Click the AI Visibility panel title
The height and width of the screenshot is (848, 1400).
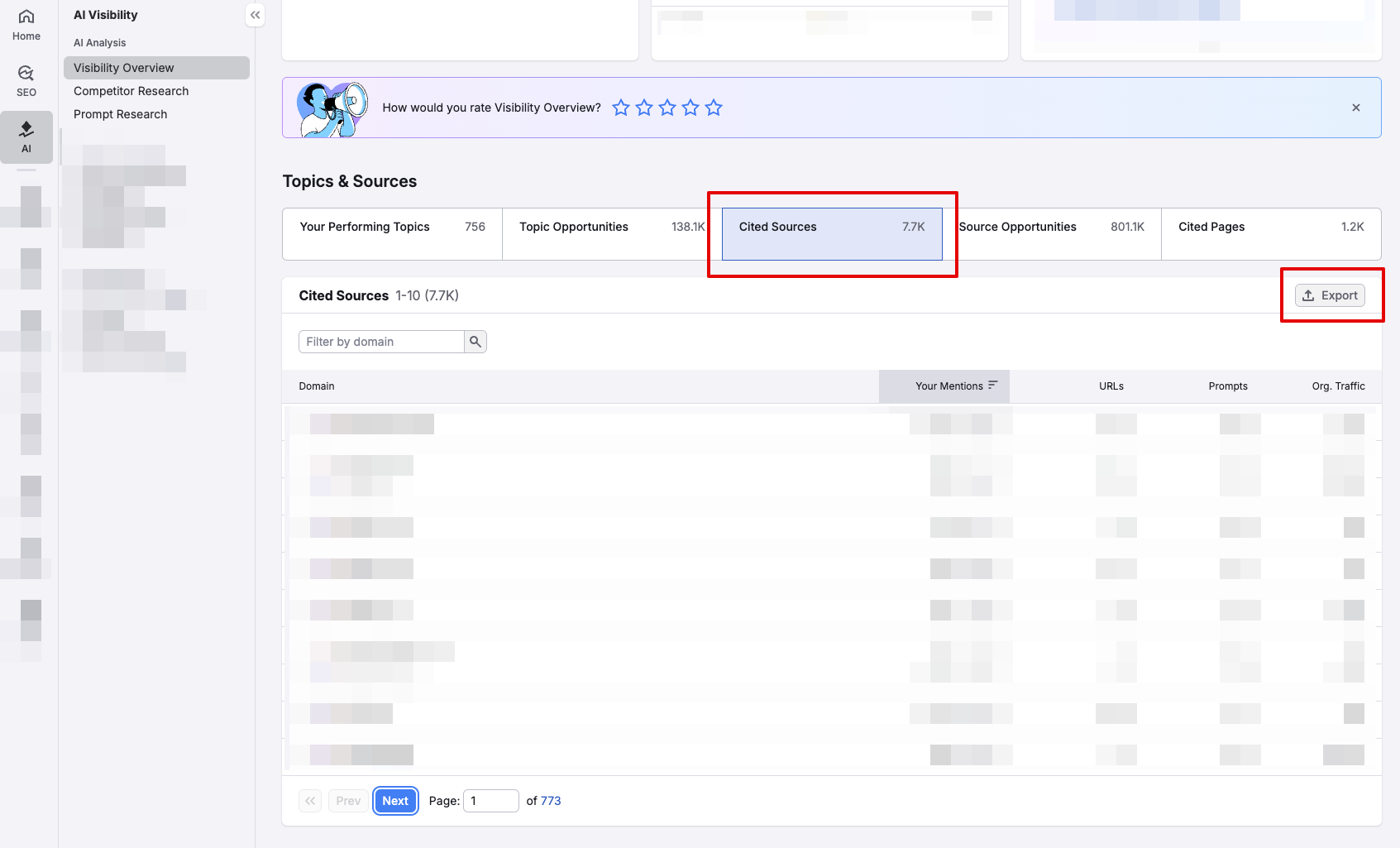coord(106,15)
